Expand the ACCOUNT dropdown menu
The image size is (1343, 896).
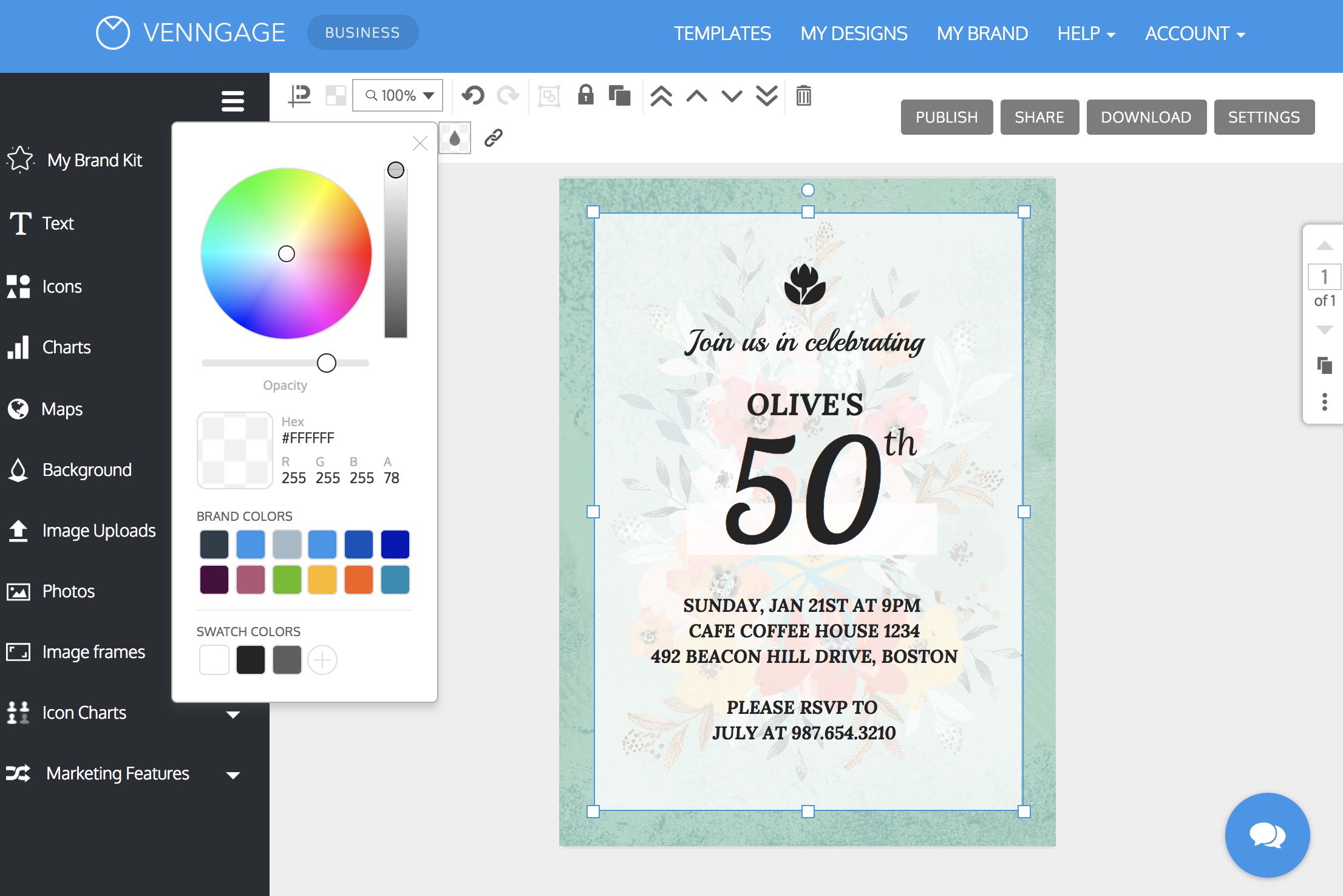[1196, 33]
